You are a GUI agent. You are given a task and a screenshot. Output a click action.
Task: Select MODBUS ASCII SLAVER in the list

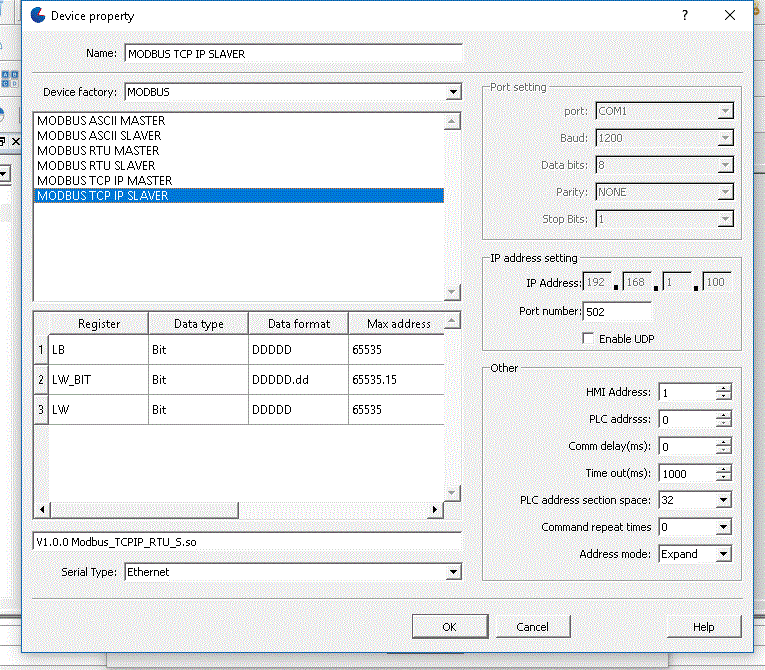[239, 136]
